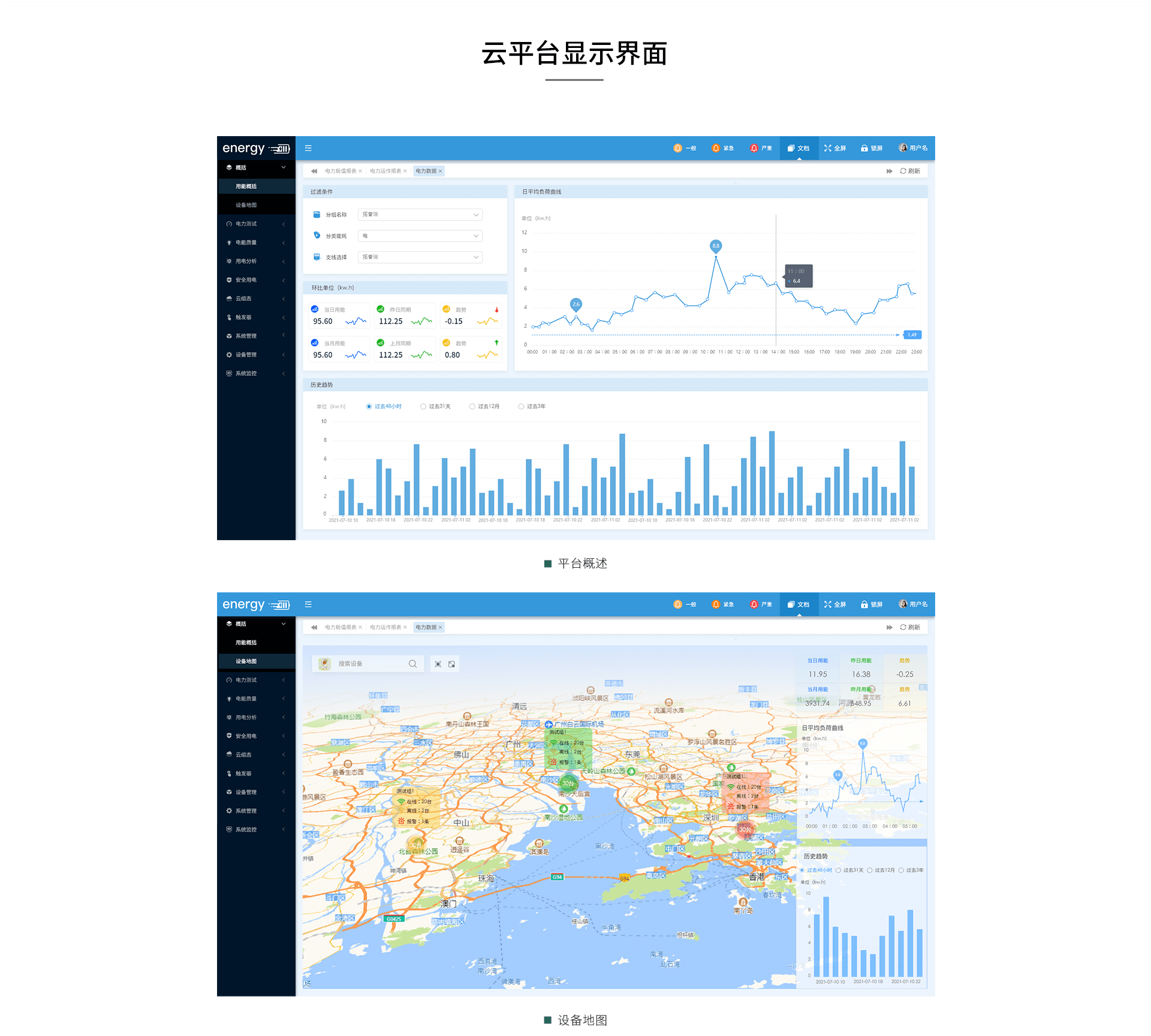Screen dimensions: 1151x1036
Task: Click the map pin icon beside 搜索设备
Action: click(x=324, y=664)
